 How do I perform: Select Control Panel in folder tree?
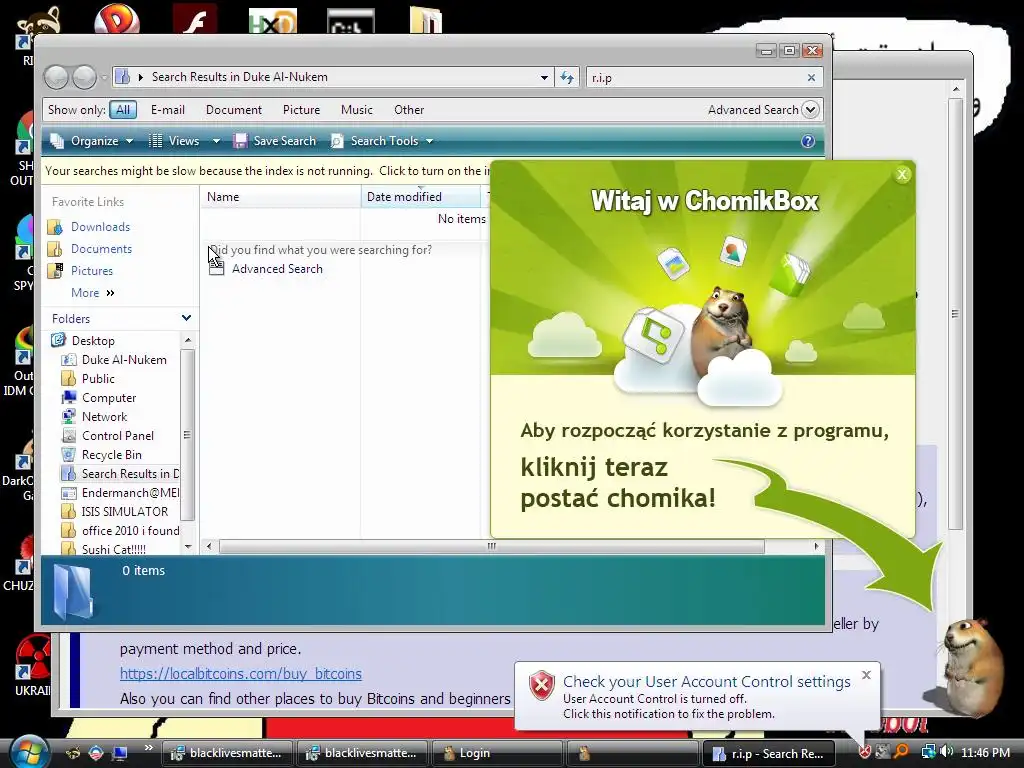coord(118,436)
